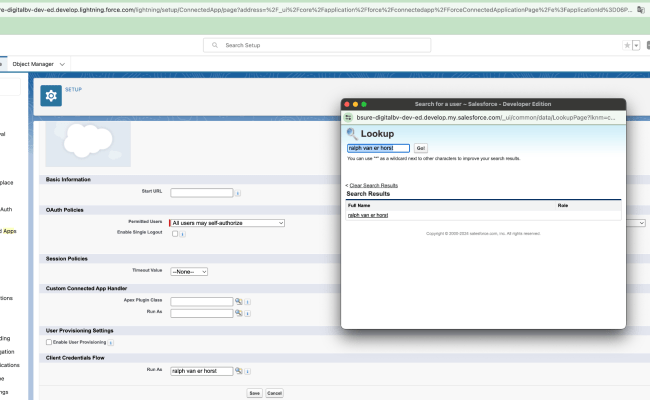
Task: Click site info icon in popup address bar
Action: click(349, 118)
